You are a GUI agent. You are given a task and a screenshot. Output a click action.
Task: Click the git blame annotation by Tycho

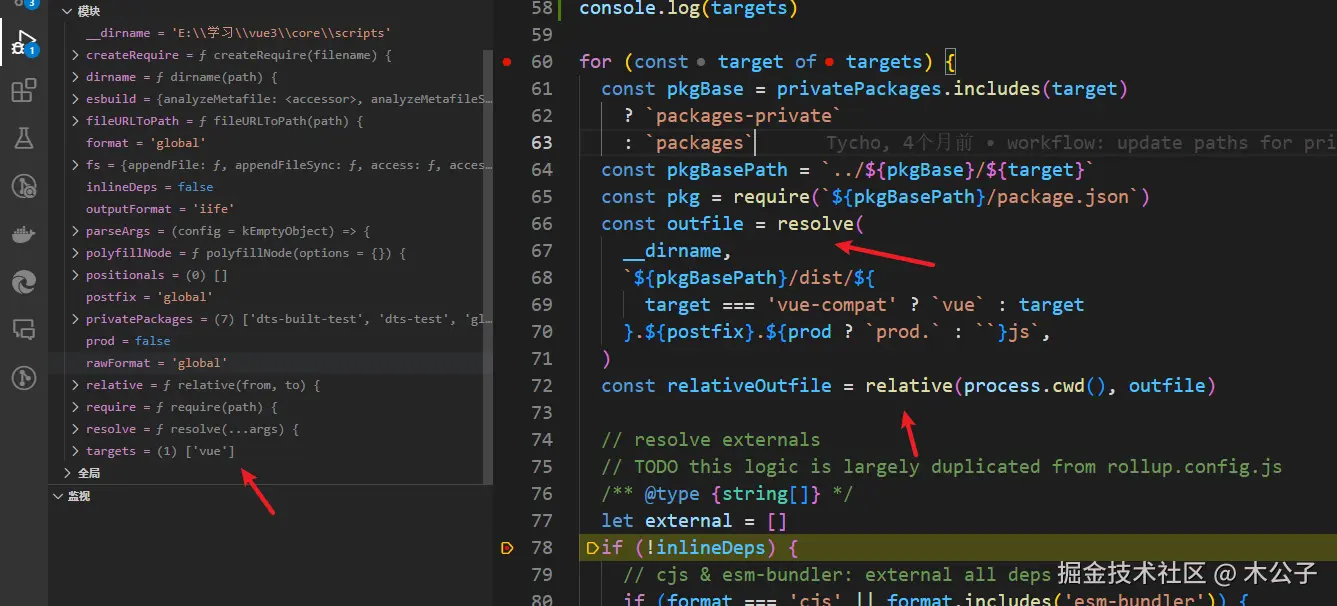point(1081,143)
